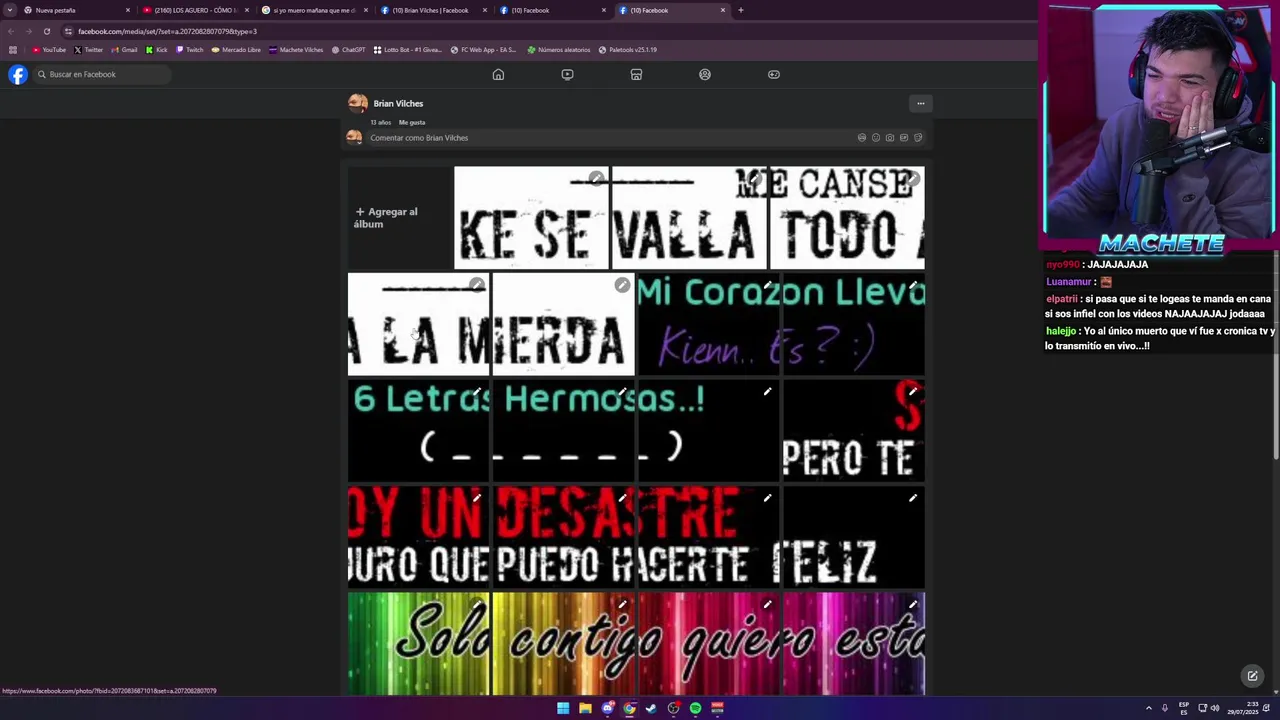Click the '13 años' timestamp
This screenshot has width=1280, height=720.
pos(380,122)
